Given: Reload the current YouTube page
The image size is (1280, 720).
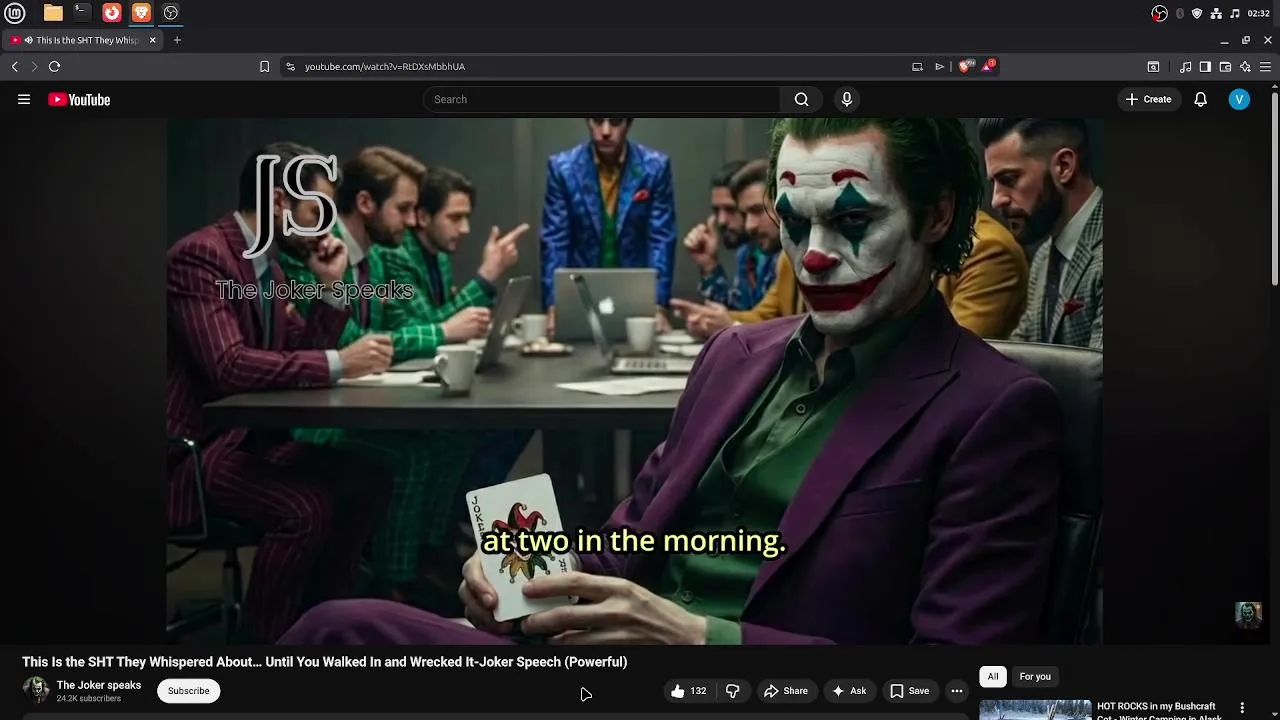Looking at the screenshot, I should click(x=54, y=66).
